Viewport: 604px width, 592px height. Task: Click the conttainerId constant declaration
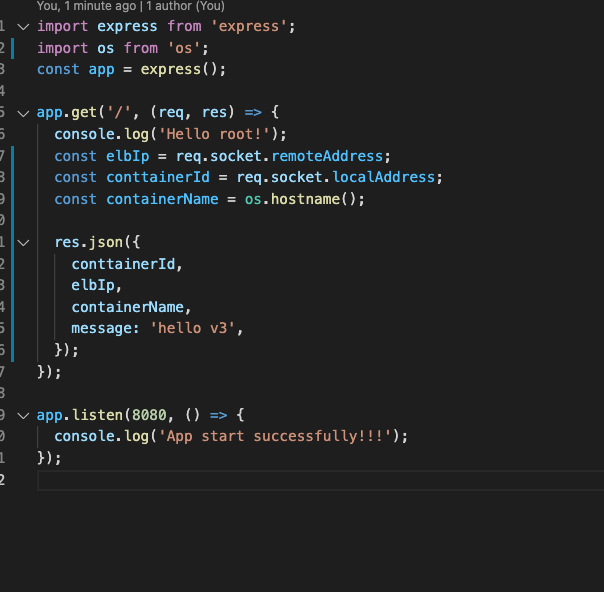[158, 177]
